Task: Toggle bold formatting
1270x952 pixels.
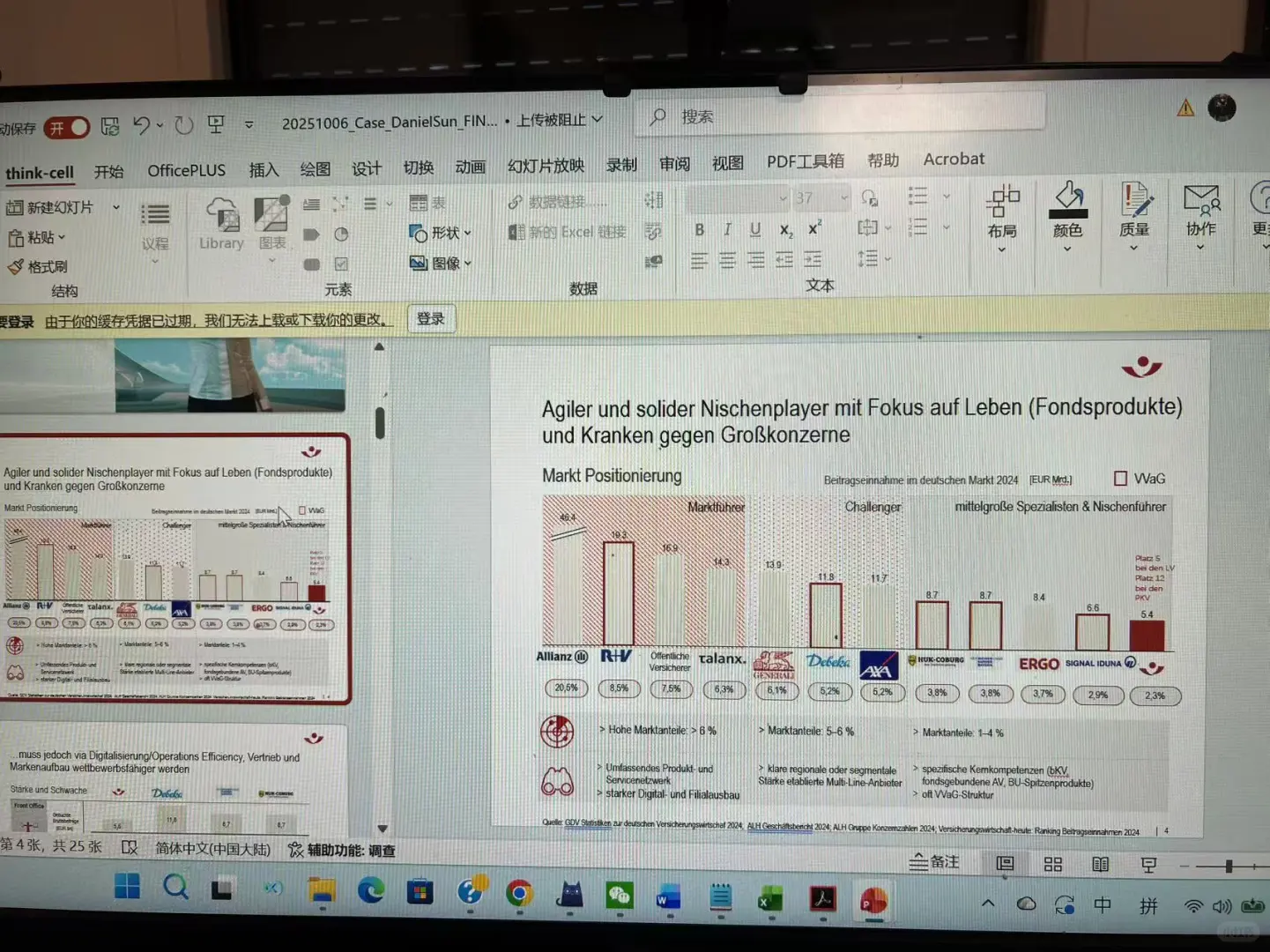Action: pyautogui.click(x=699, y=230)
